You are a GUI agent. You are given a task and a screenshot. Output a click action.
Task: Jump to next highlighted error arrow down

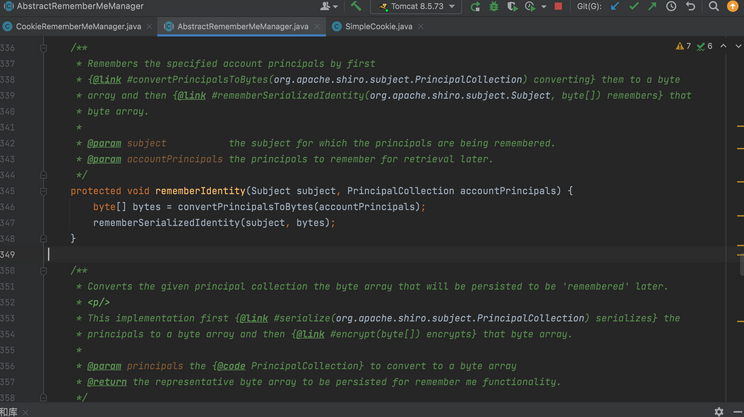[738, 46]
